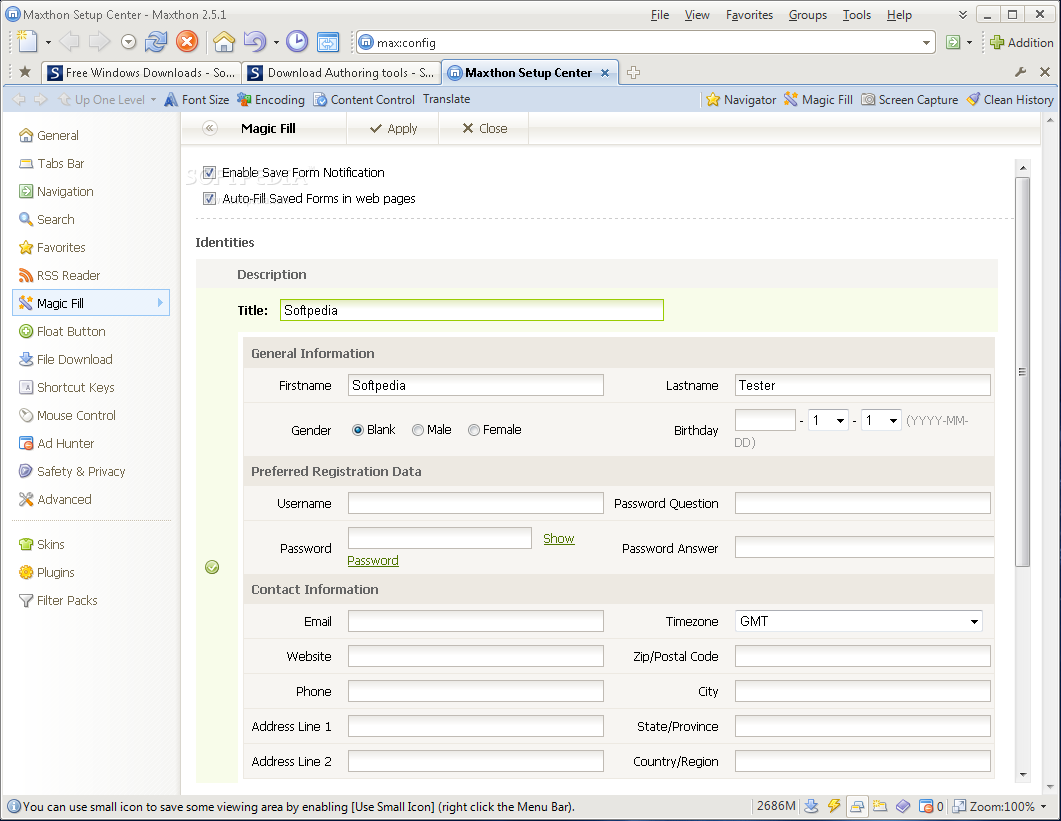Open Encoding tool
1061x821 pixels.
pos(271,99)
